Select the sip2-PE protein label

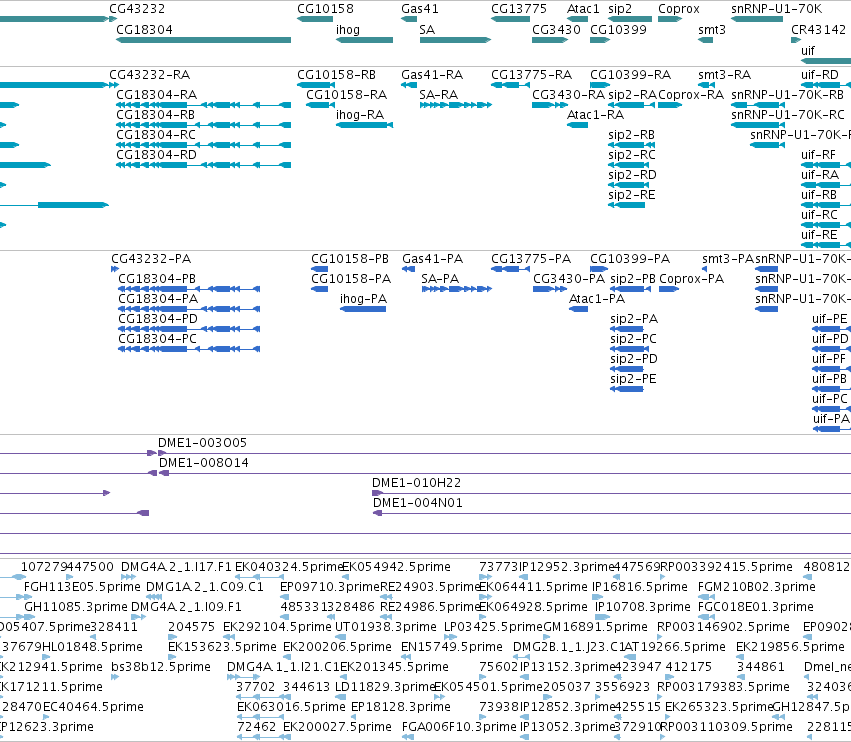[x=633, y=379]
